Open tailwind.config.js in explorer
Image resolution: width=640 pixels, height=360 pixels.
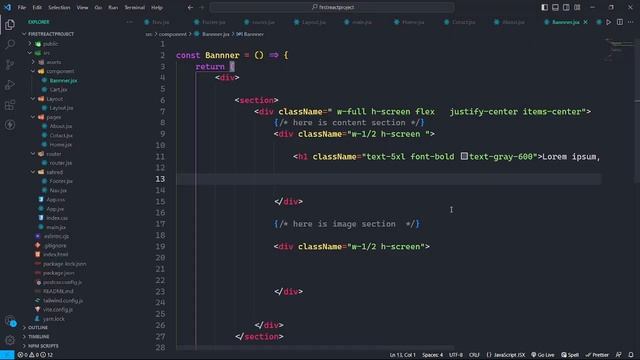tap(63, 300)
